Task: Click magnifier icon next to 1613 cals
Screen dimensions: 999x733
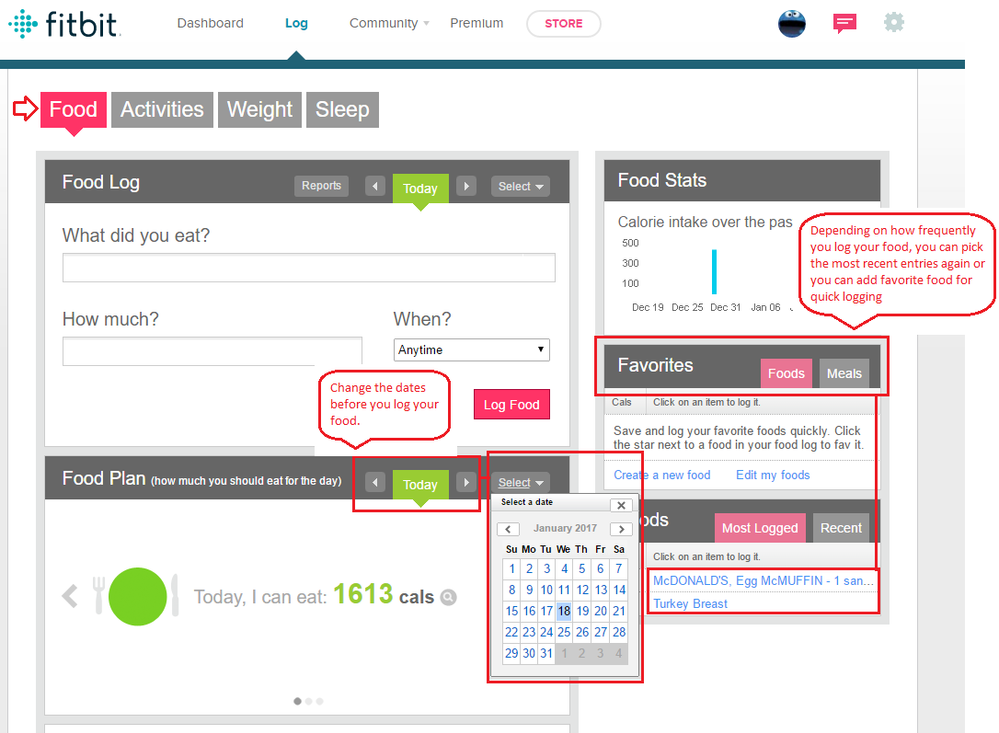Action: coord(449,598)
